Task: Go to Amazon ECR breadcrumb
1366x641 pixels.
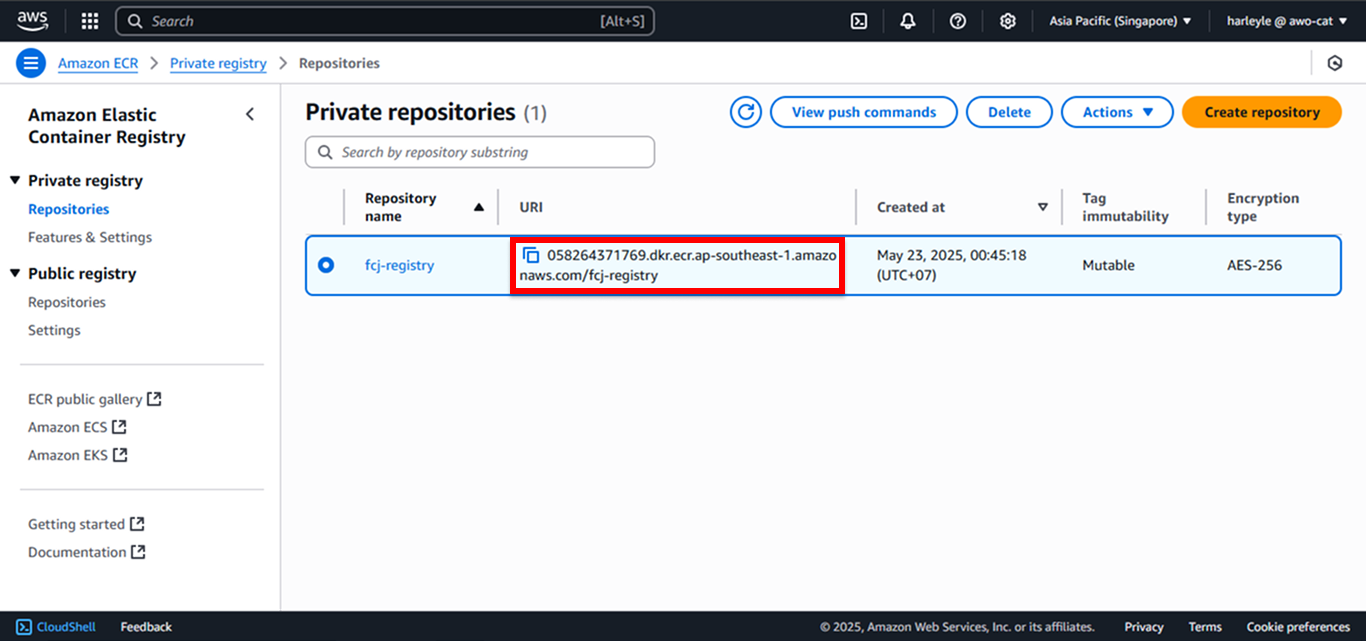Action: point(98,63)
